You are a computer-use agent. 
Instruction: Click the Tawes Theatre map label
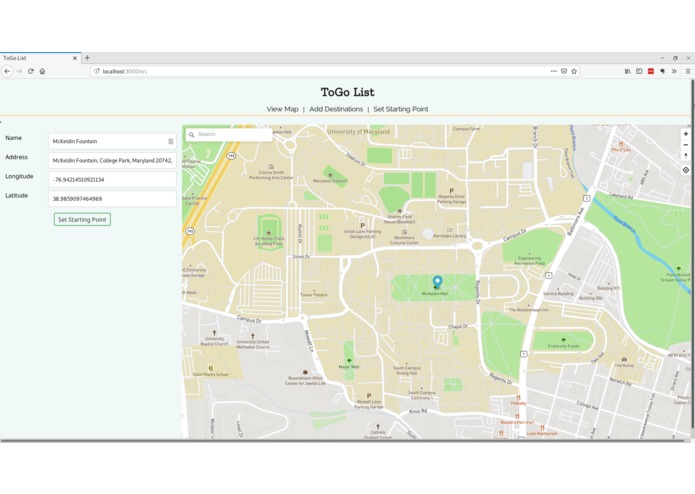(x=314, y=295)
